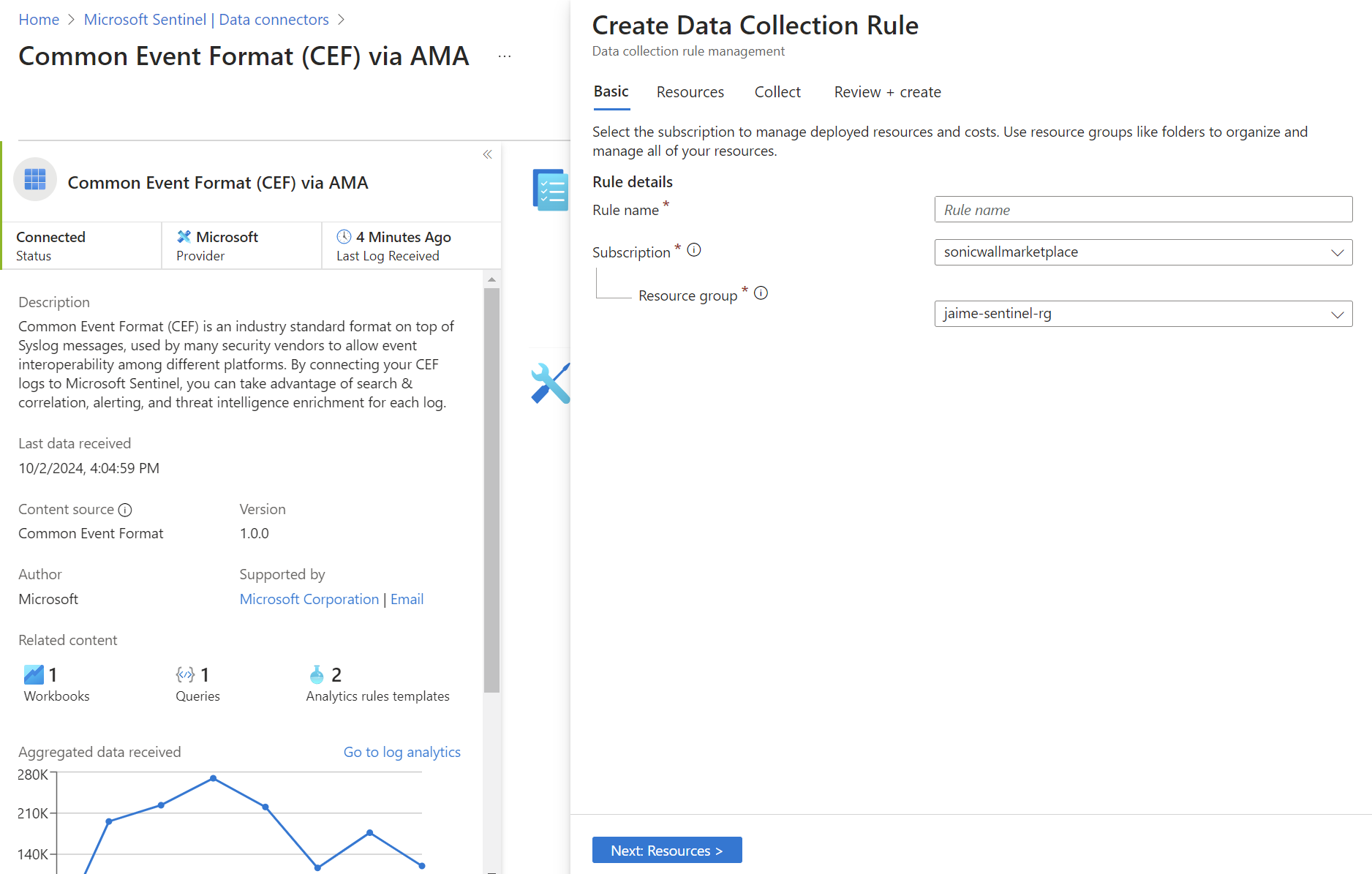Screen dimensions: 1372x874
Task: Expand the Subscription dropdown
Action: click(x=1143, y=252)
